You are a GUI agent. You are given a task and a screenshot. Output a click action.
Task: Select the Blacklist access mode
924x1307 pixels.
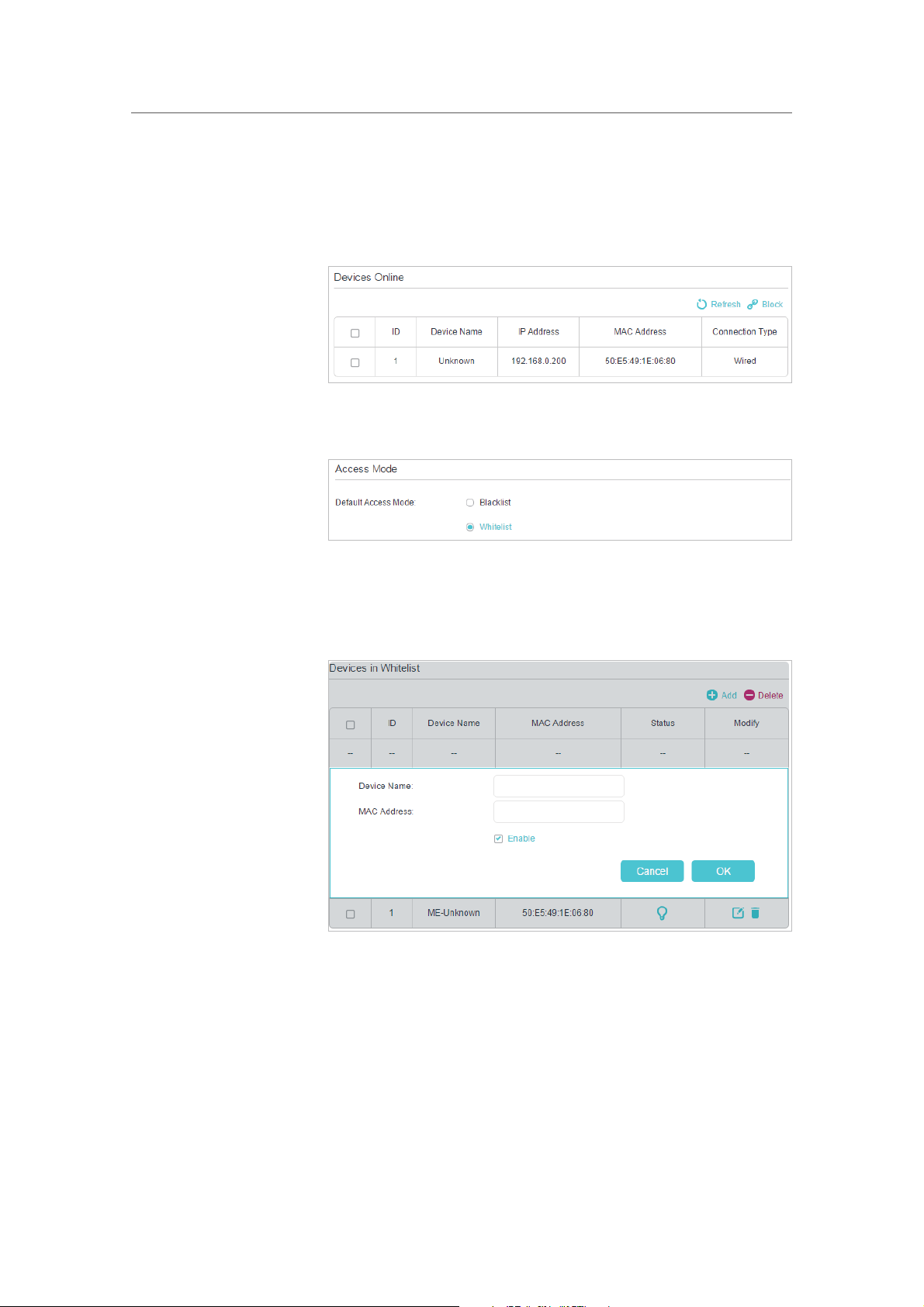[x=470, y=503]
